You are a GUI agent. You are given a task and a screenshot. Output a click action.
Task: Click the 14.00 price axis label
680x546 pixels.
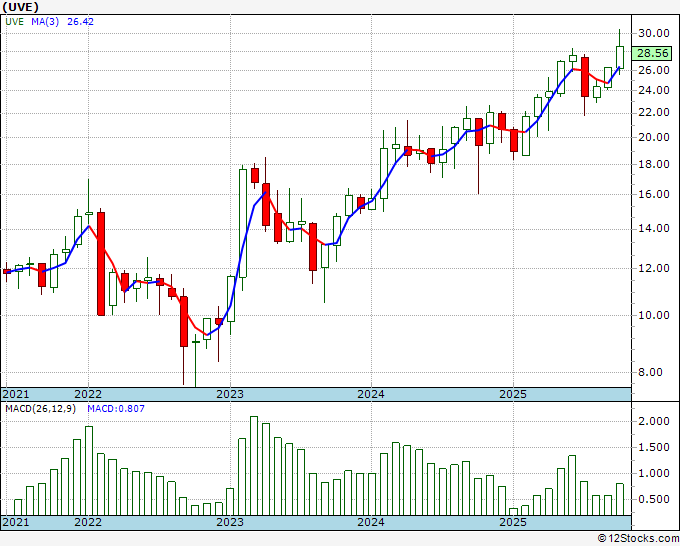click(x=654, y=228)
